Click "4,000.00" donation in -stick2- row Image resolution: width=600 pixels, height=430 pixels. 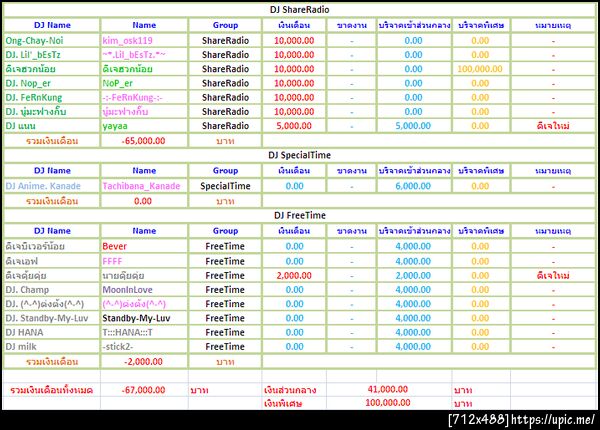413,347
